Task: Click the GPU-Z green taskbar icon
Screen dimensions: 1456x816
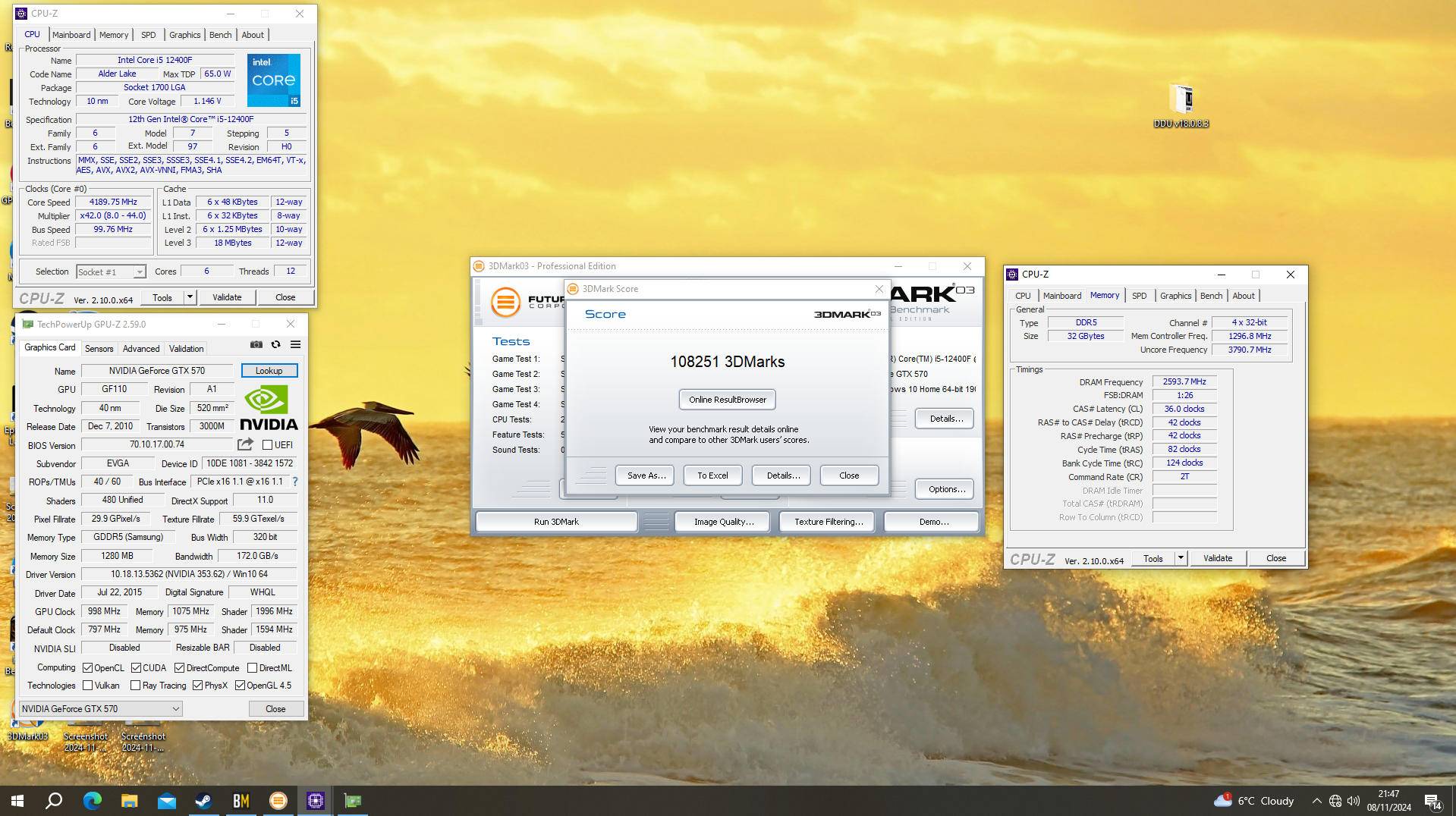Action: click(x=353, y=801)
